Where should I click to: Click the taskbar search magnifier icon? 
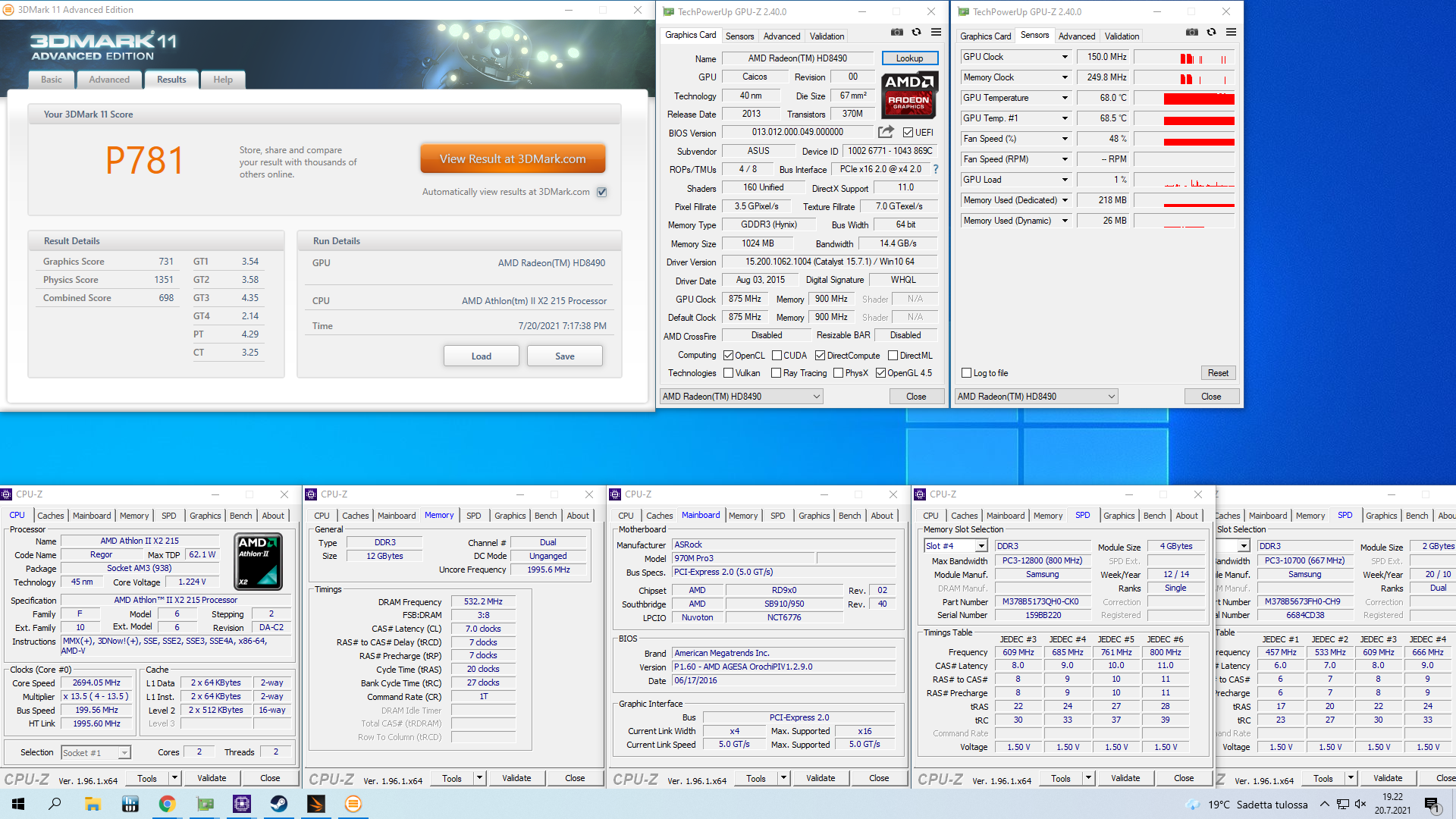click(55, 804)
